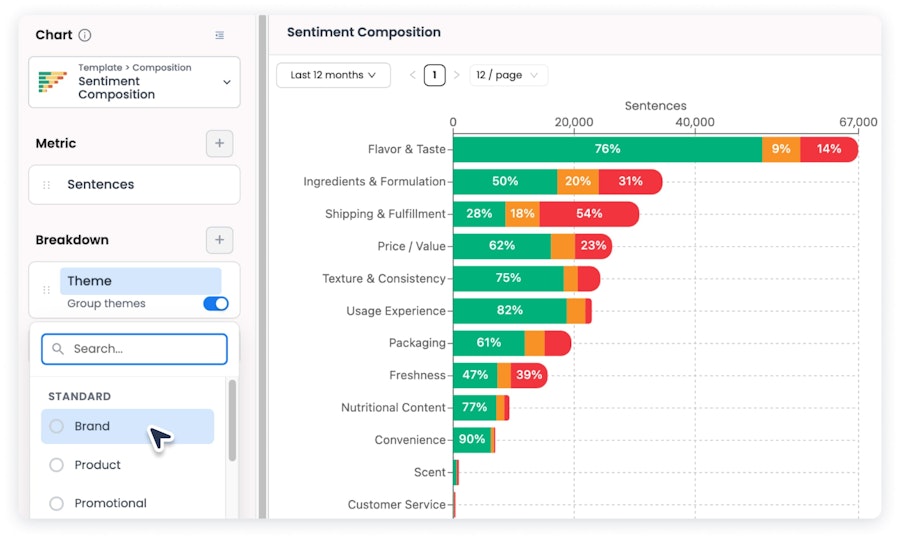Toggle Group themes switch off
This screenshot has width=900, height=540.
[x=216, y=304]
